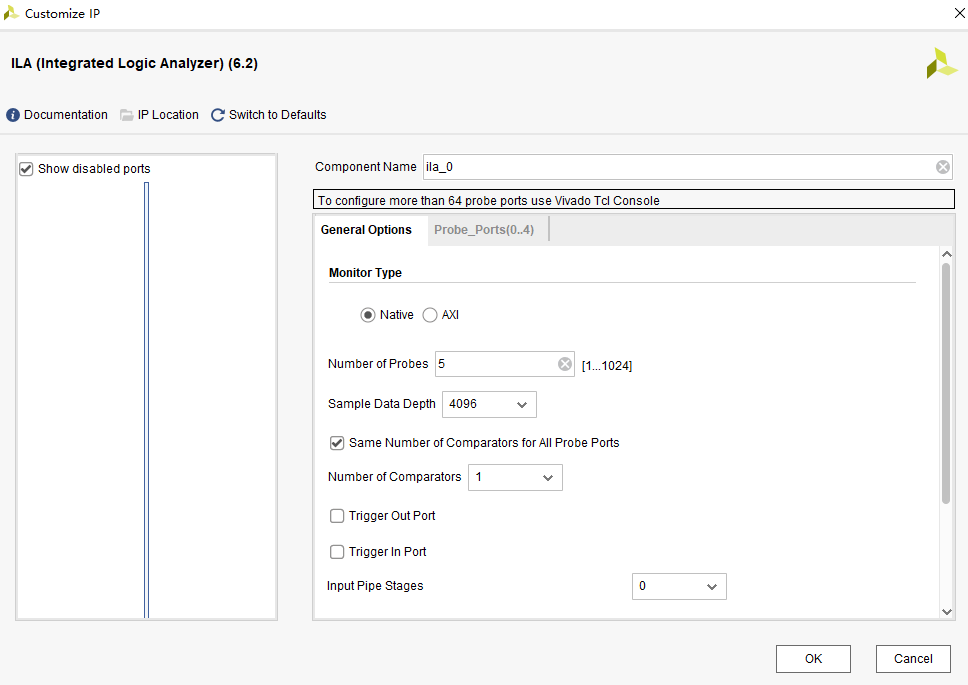The image size is (968, 685).
Task: Click the Documentation link
Action: [65, 115]
